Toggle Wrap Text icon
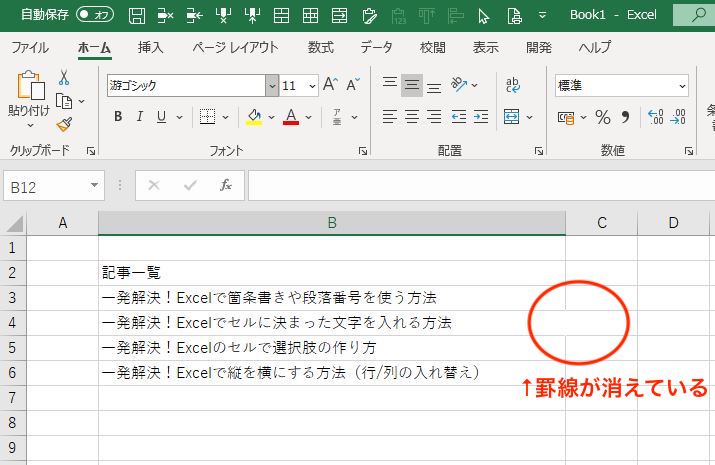 pyautogui.click(x=513, y=85)
